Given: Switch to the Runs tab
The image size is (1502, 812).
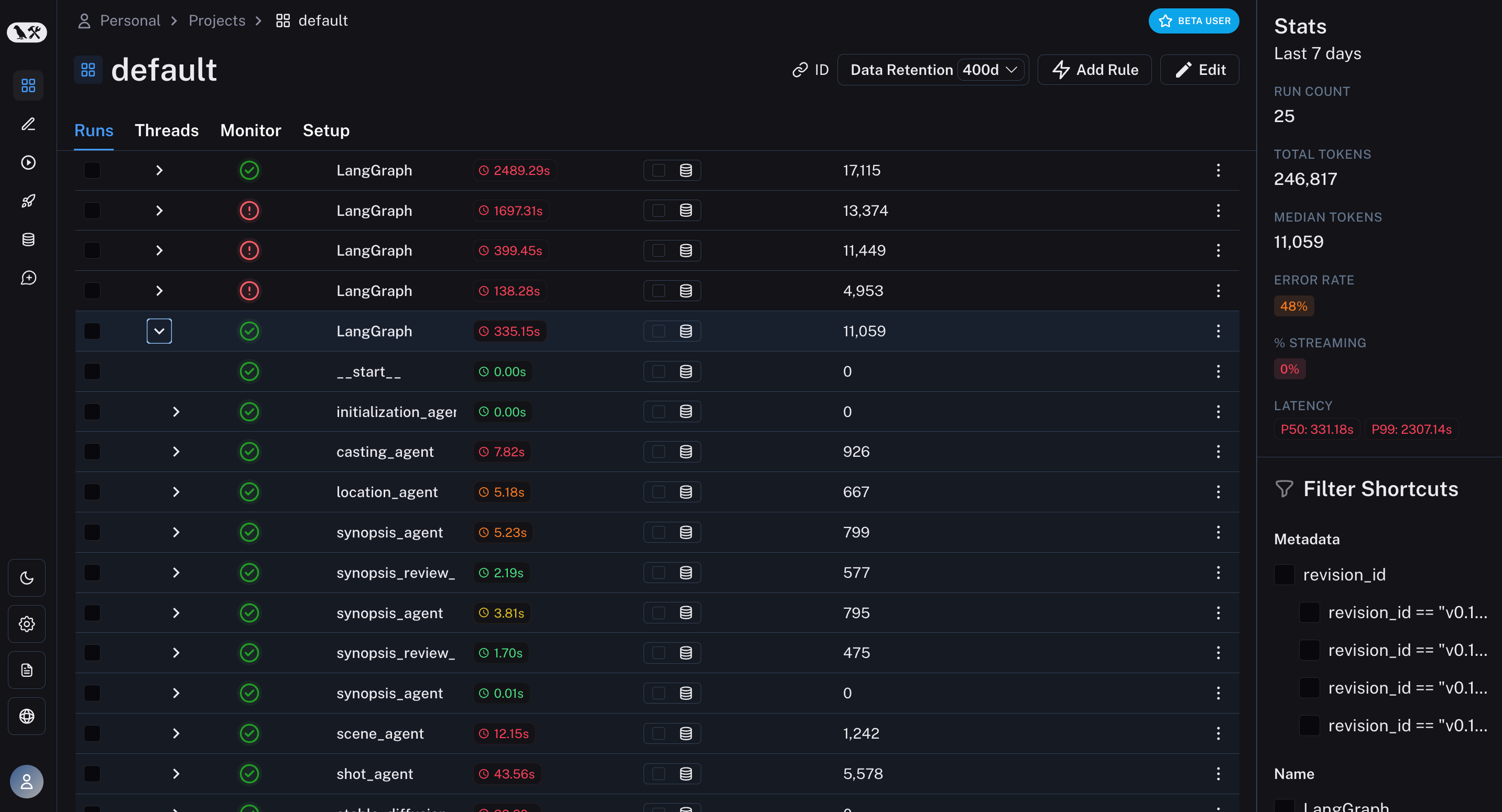Looking at the screenshot, I should pos(94,130).
